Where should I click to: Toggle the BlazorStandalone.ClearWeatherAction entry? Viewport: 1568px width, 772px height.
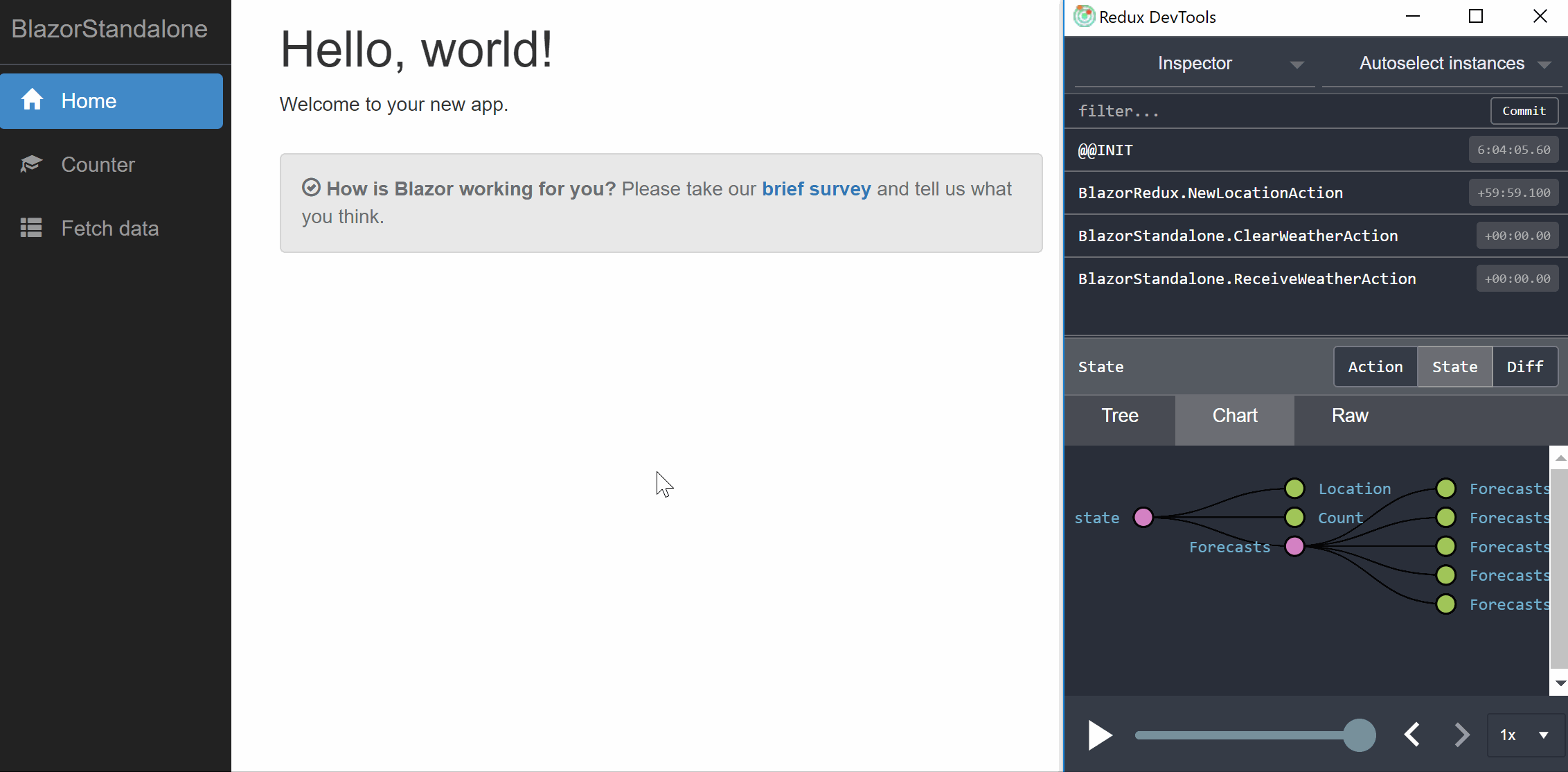pyautogui.click(x=1238, y=235)
